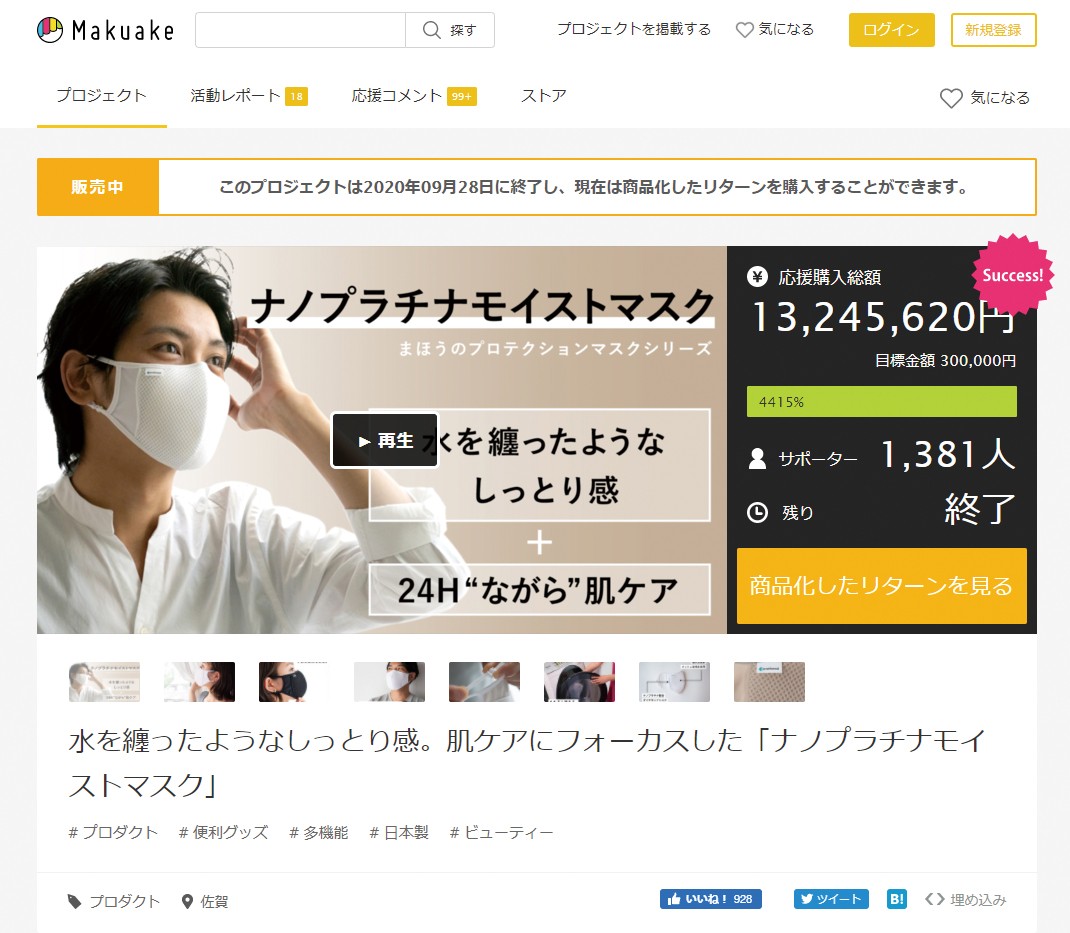
Task: Focus the search input field
Action: pos(300,30)
